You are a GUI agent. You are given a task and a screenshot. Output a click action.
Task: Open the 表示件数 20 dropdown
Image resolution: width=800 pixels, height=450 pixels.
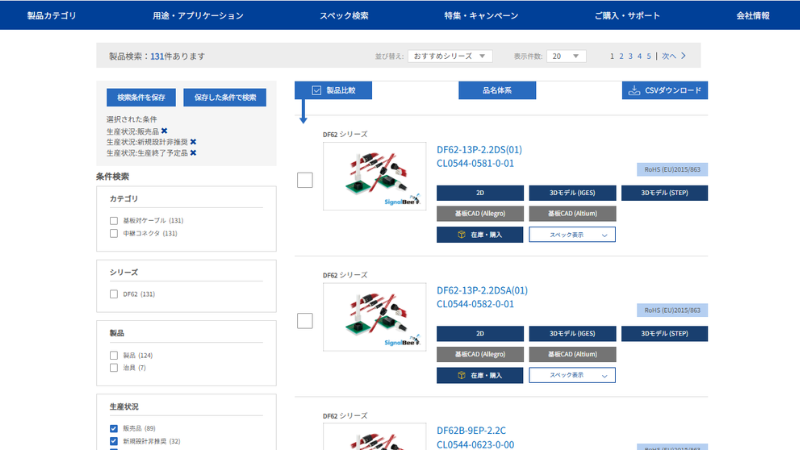coord(566,56)
